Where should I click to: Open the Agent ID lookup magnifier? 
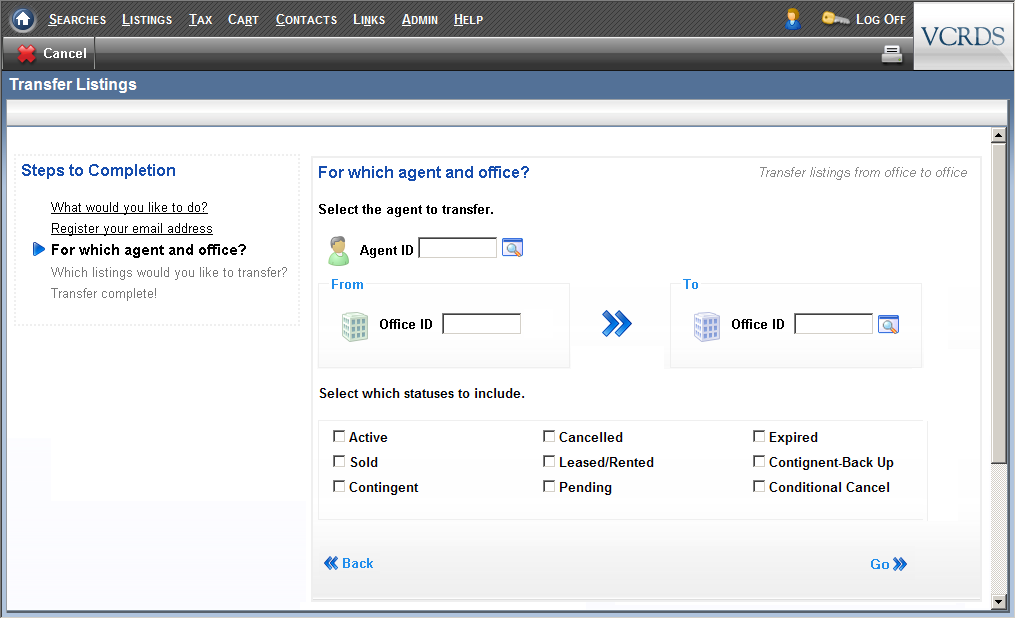pos(513,248)
